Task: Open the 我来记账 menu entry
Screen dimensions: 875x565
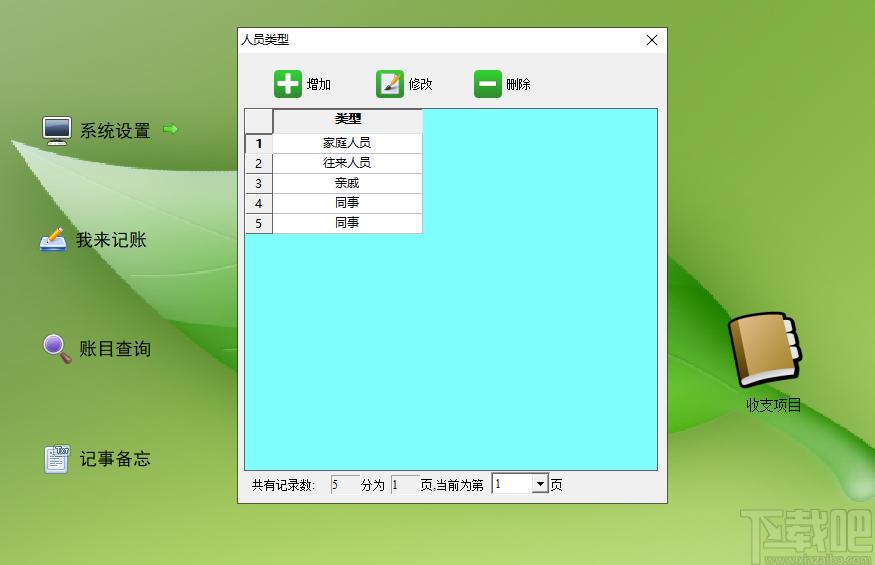Action: [111, 240]
